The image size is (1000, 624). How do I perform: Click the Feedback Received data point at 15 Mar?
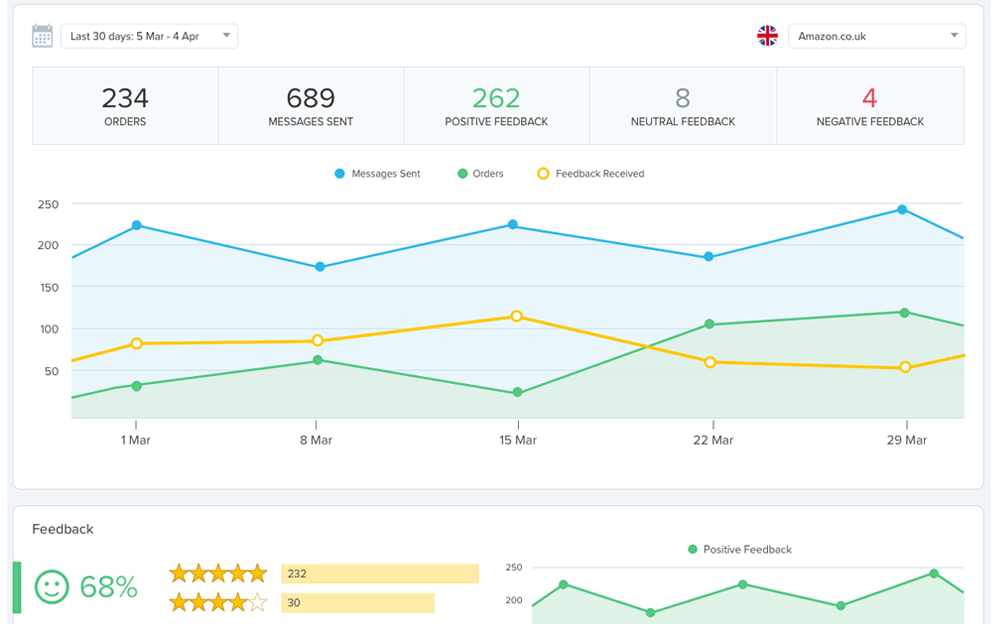tap(518, 316)
